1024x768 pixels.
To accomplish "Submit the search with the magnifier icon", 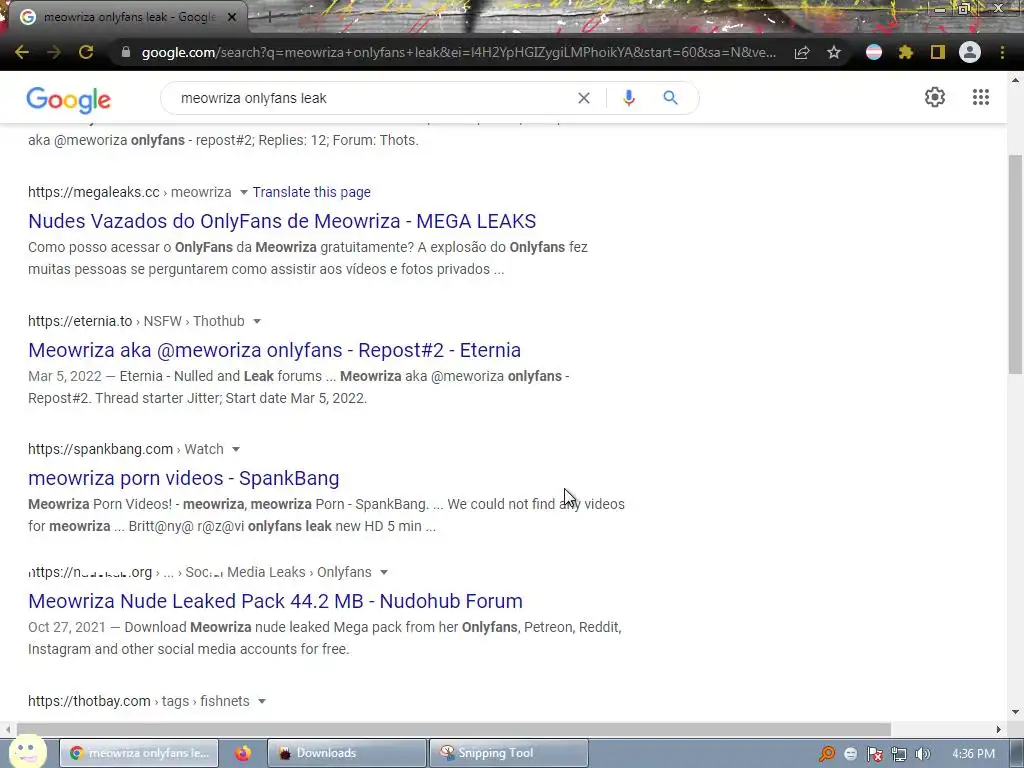I will click(x=670, y=98).
